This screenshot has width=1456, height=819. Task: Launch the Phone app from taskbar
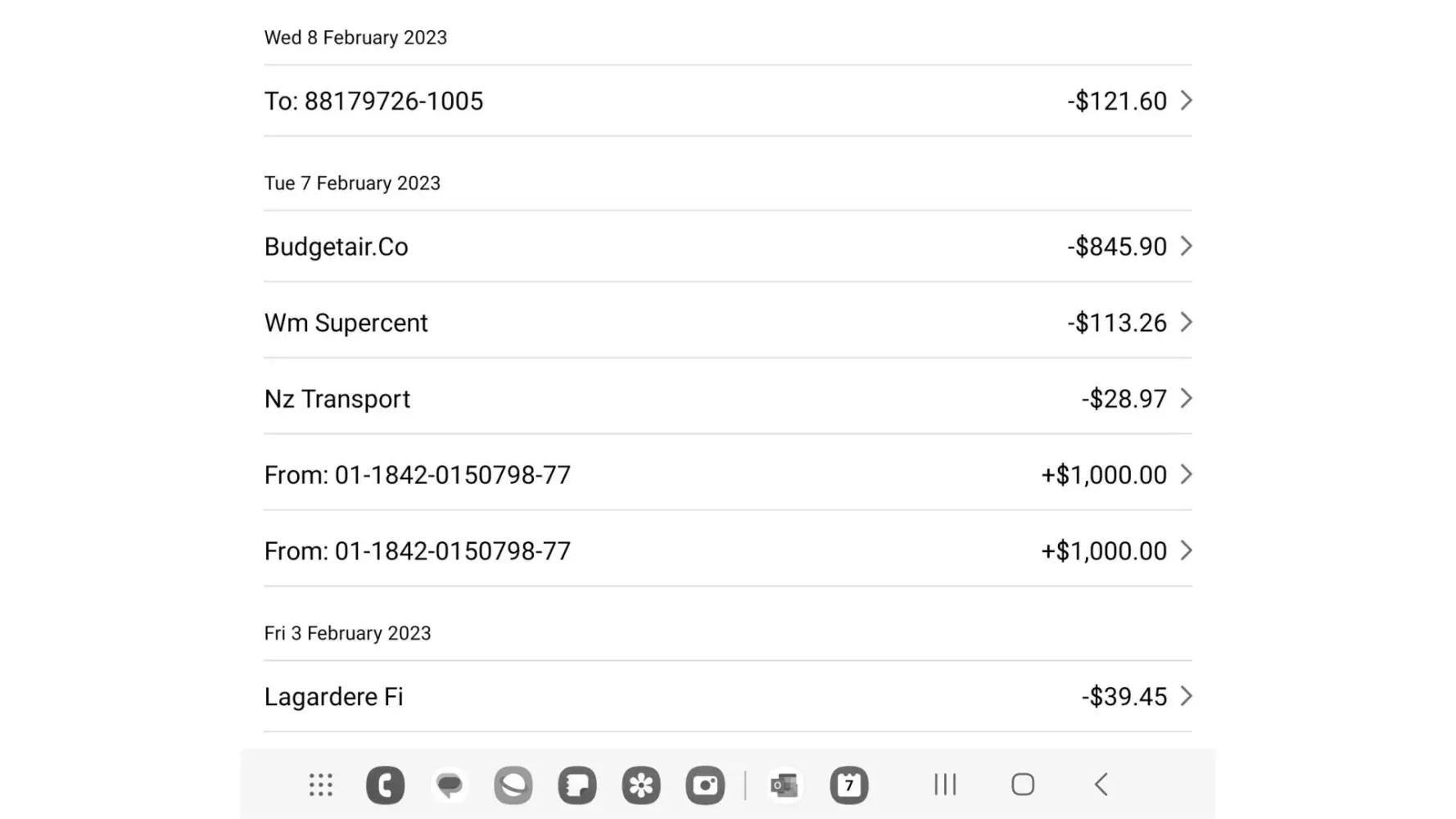pyautogui.click(x=385, y=785)
